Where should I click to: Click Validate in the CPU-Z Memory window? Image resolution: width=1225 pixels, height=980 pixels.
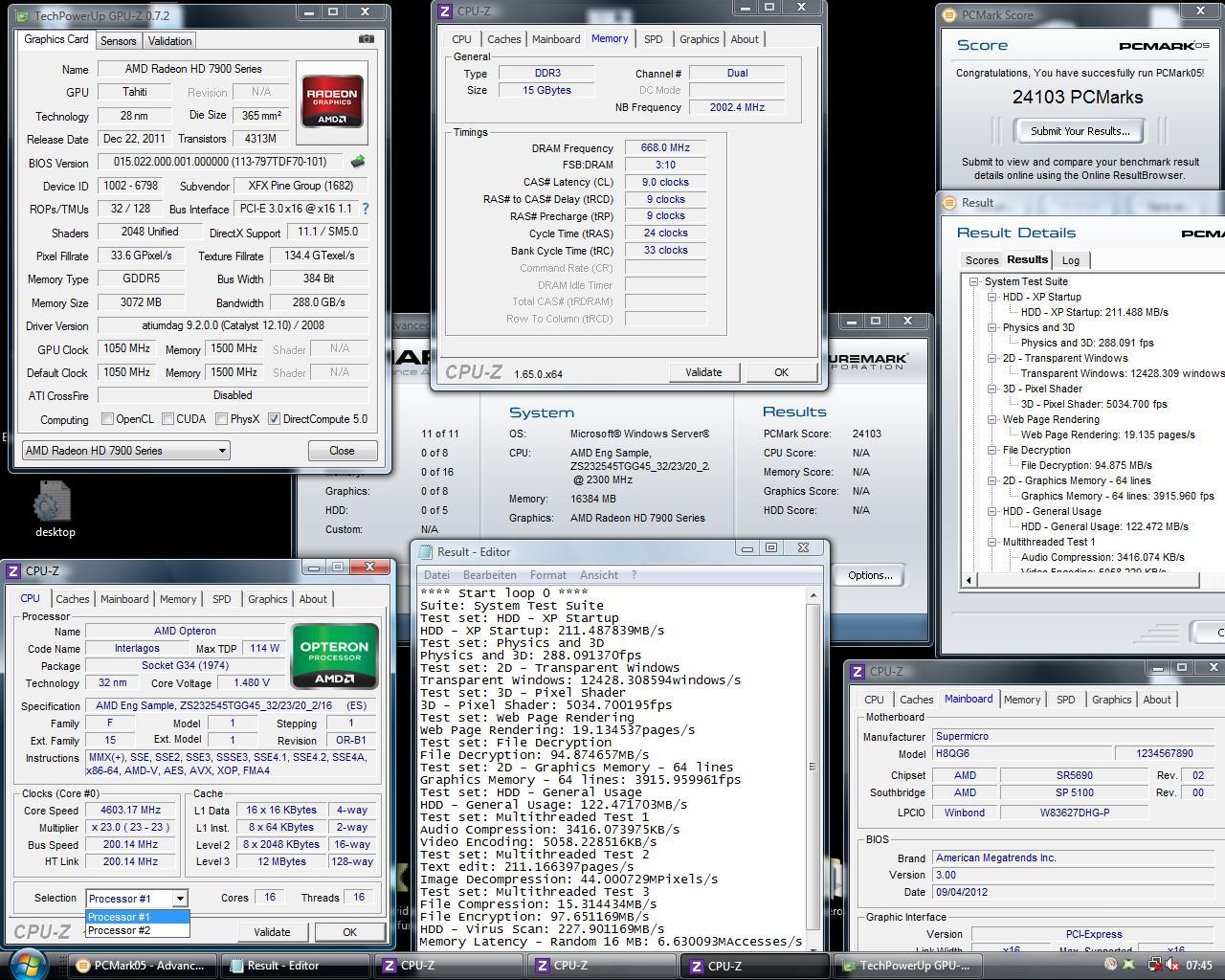(703, 372)
